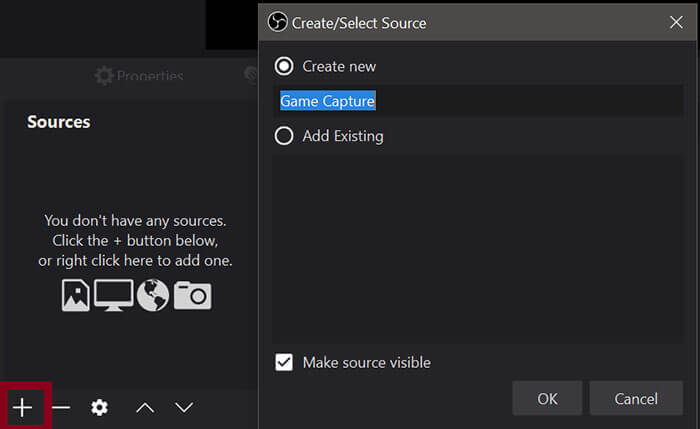Viewport: 700px width, 429px height.
Task: Move source down with the down arrow
Action: point(184,407)
